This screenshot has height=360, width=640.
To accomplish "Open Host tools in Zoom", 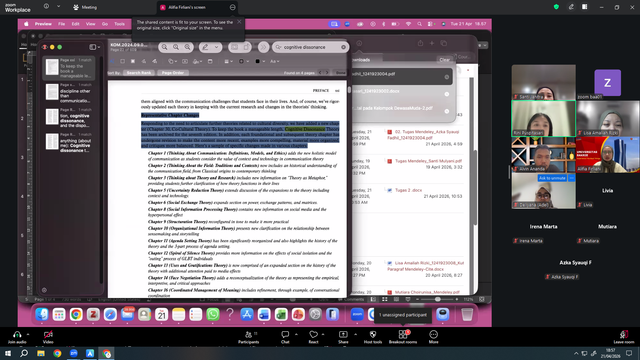I will point(373,337).
